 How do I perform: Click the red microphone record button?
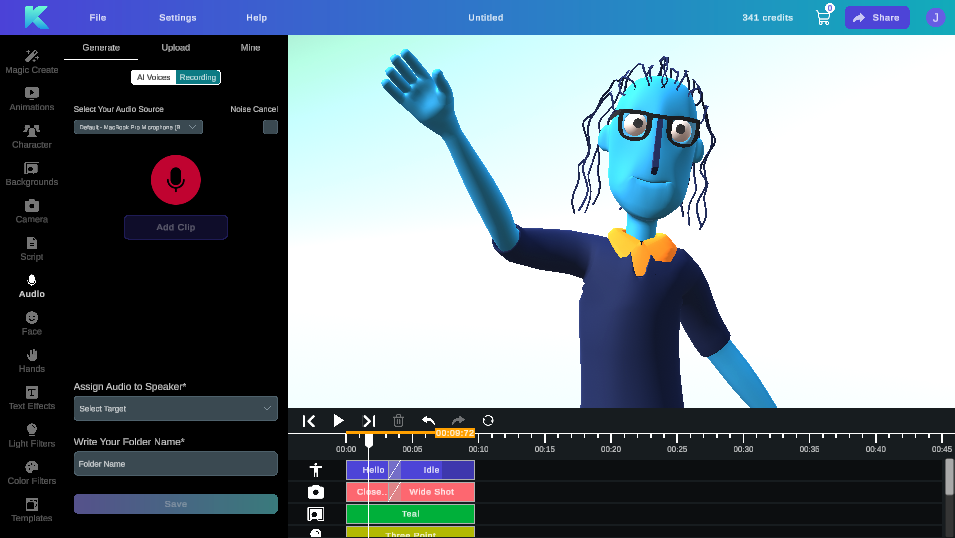coord(176,180)
